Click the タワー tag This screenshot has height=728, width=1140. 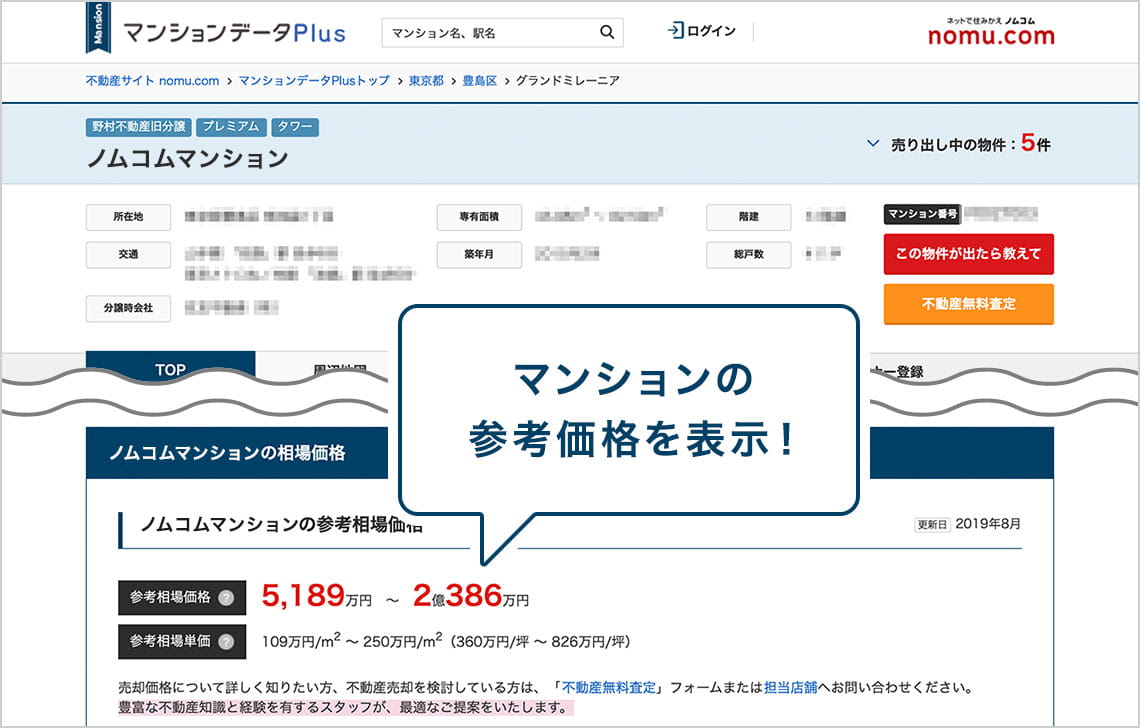coord(294,127)
